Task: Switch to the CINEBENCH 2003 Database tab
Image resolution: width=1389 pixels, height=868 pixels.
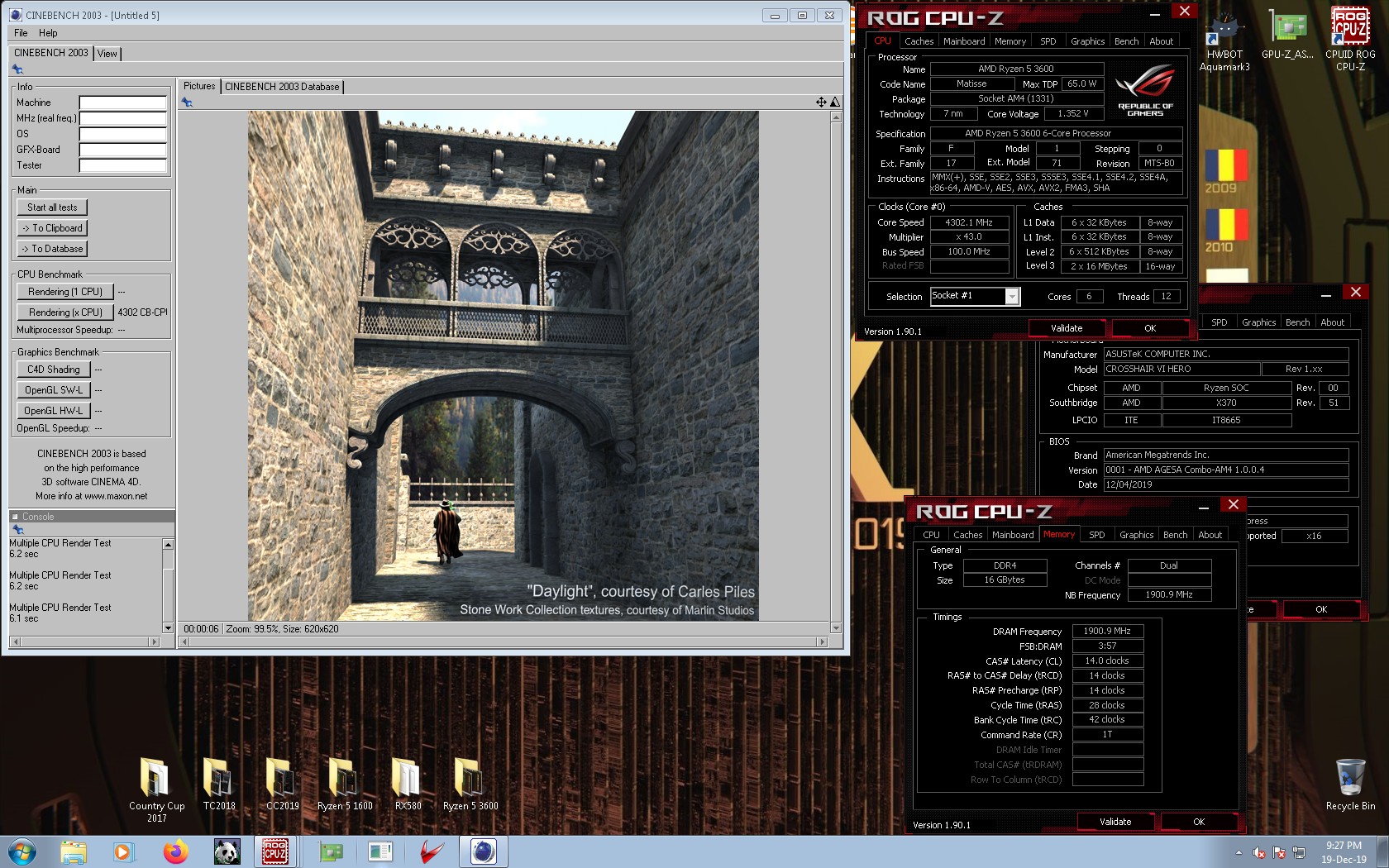Action: (x=282, y=87)
